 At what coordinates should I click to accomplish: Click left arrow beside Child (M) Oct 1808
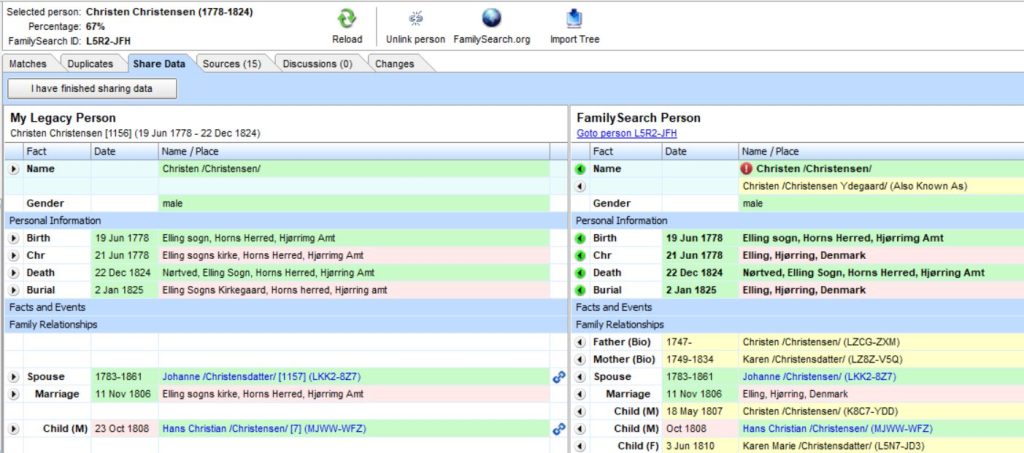coord(580,429)
